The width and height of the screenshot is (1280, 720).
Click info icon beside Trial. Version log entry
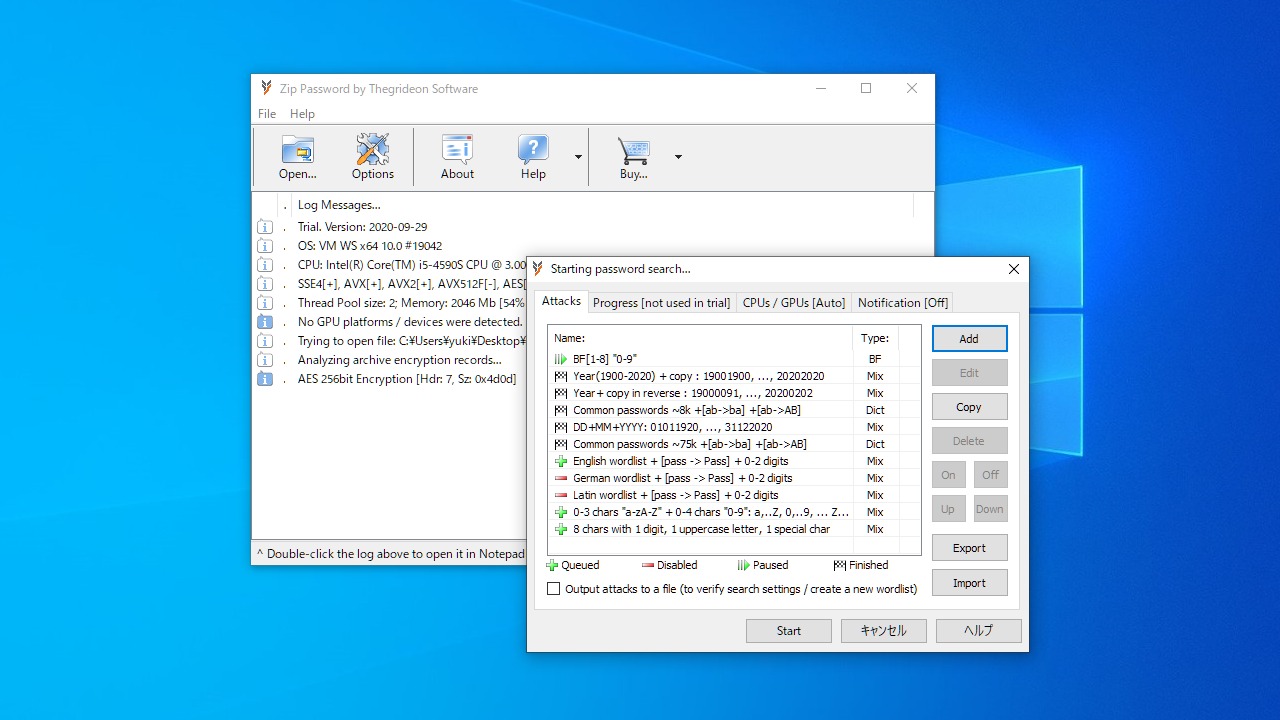pos(264,227)
